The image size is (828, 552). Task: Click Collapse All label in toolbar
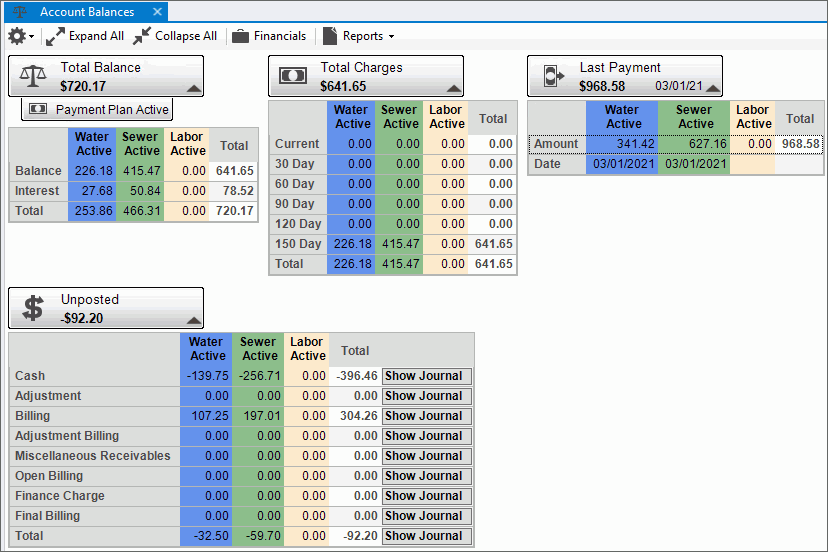click(186, 36)
